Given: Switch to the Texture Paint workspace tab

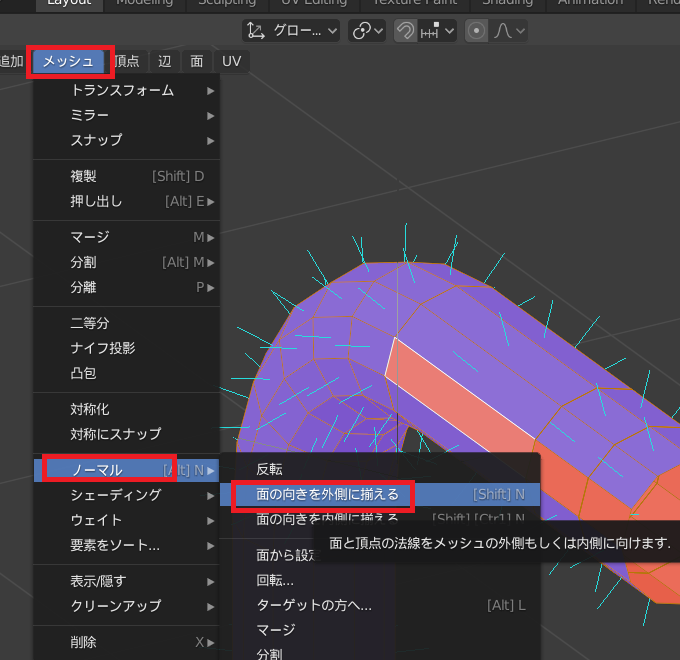Looking at the screenshot, I should (415, 3).
